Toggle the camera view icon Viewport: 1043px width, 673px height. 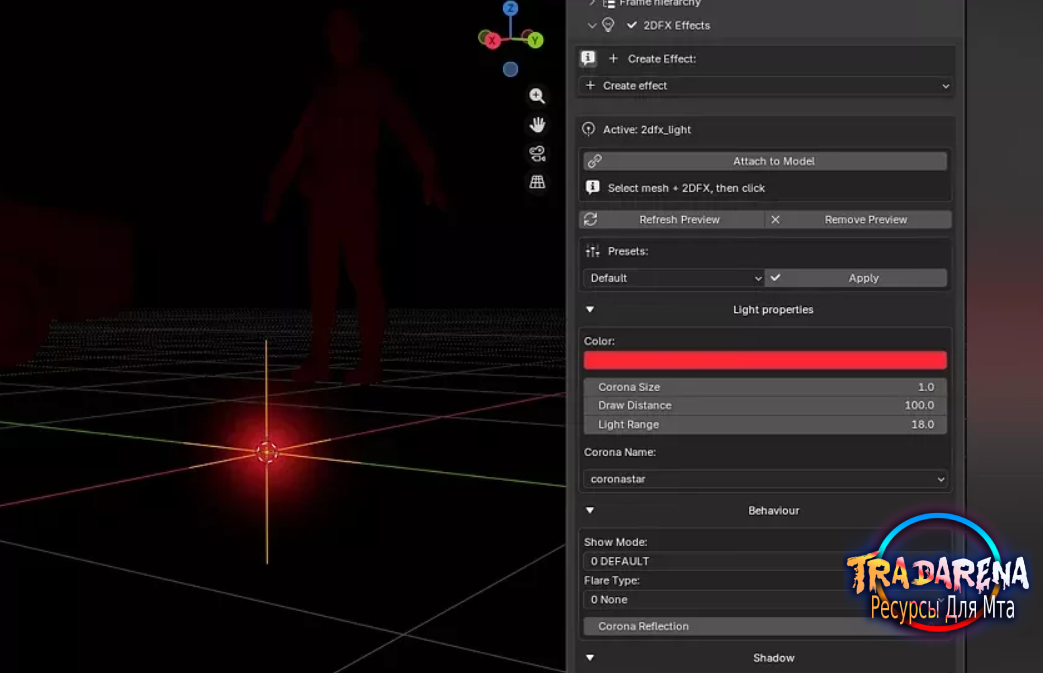point(537,154)
